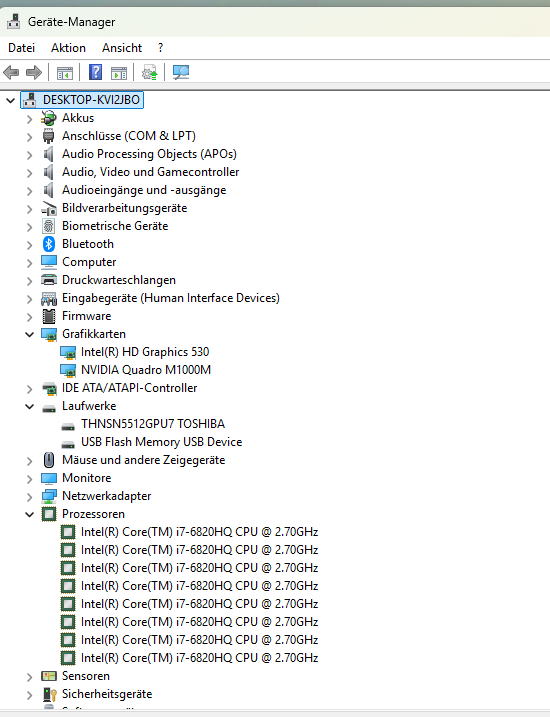
Task: Click the Forward arrow toolbar icon
Action: pyautogui.click(x=34, y=72)
